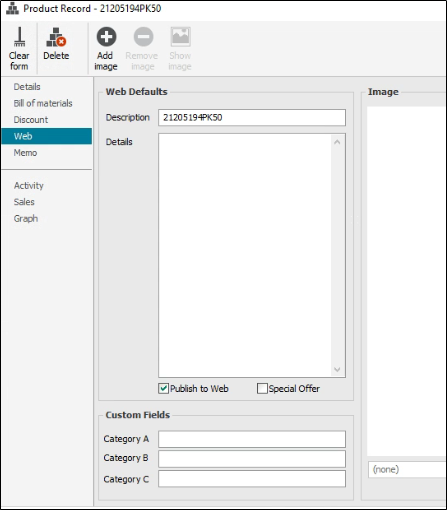Open the Bill of materials tab
The image size is (447, 510).
coord(43,103)
